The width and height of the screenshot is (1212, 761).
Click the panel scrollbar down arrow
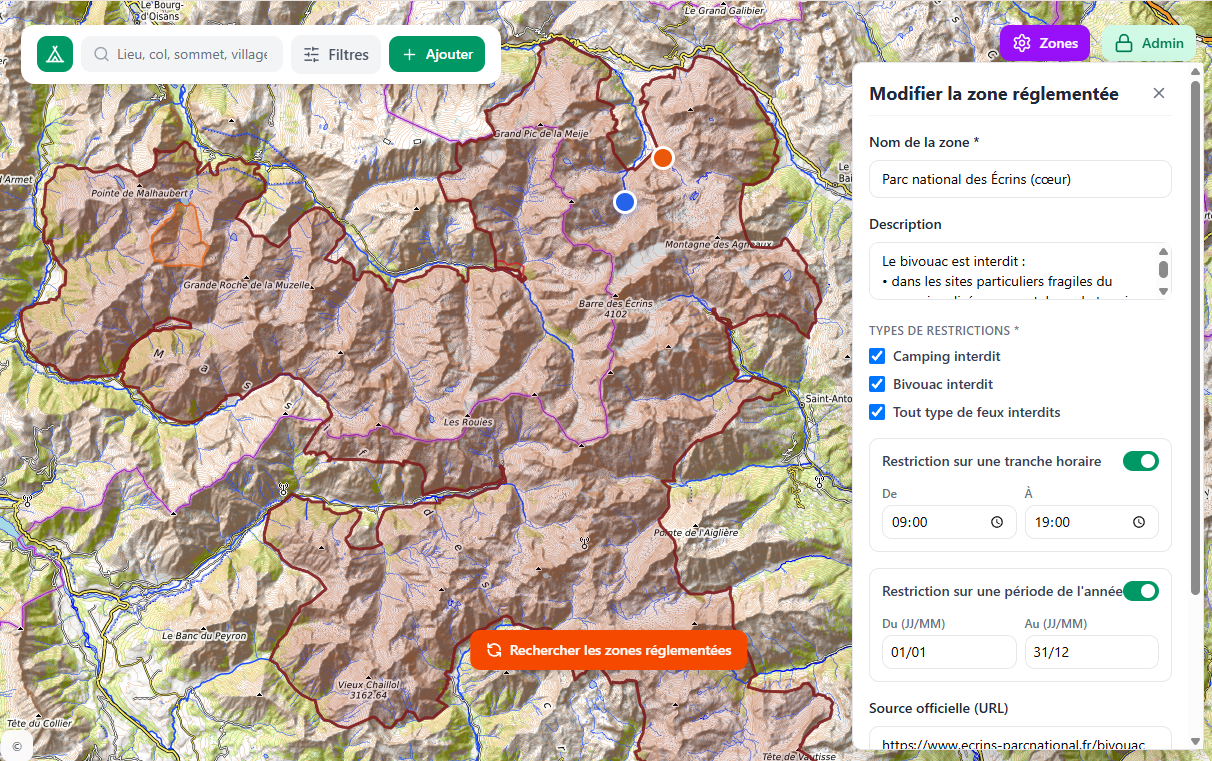coord(1196,741)
